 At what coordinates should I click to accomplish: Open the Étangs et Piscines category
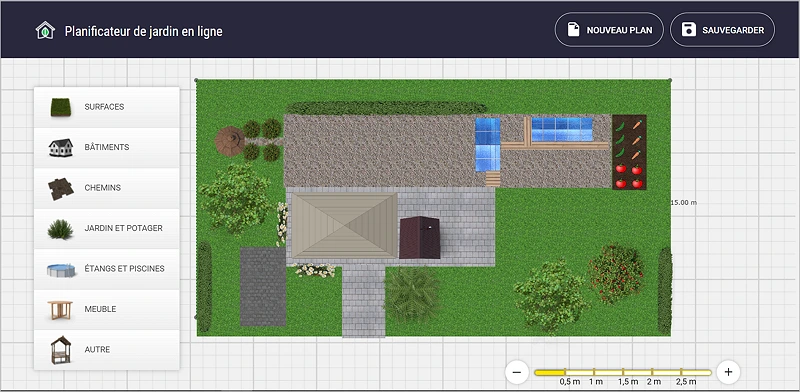(x=107, y=268)
